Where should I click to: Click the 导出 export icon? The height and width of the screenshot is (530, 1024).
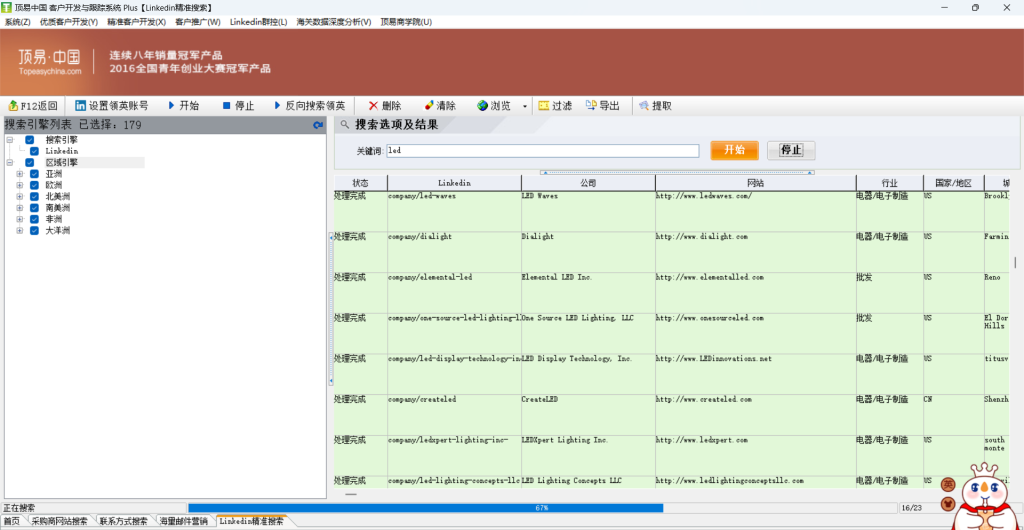(x=591, y=105)
